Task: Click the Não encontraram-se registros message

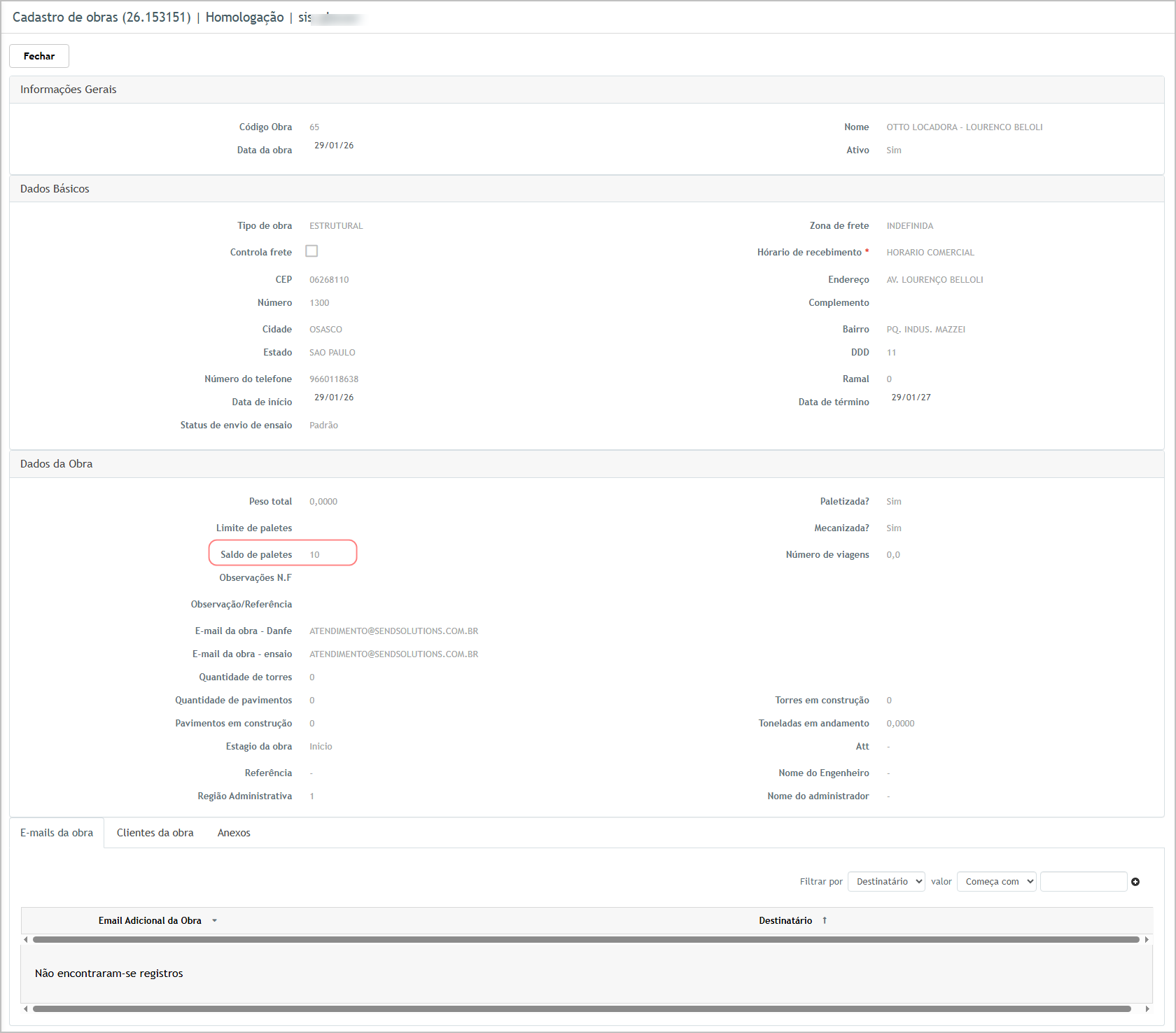Action: coord(109,974)
